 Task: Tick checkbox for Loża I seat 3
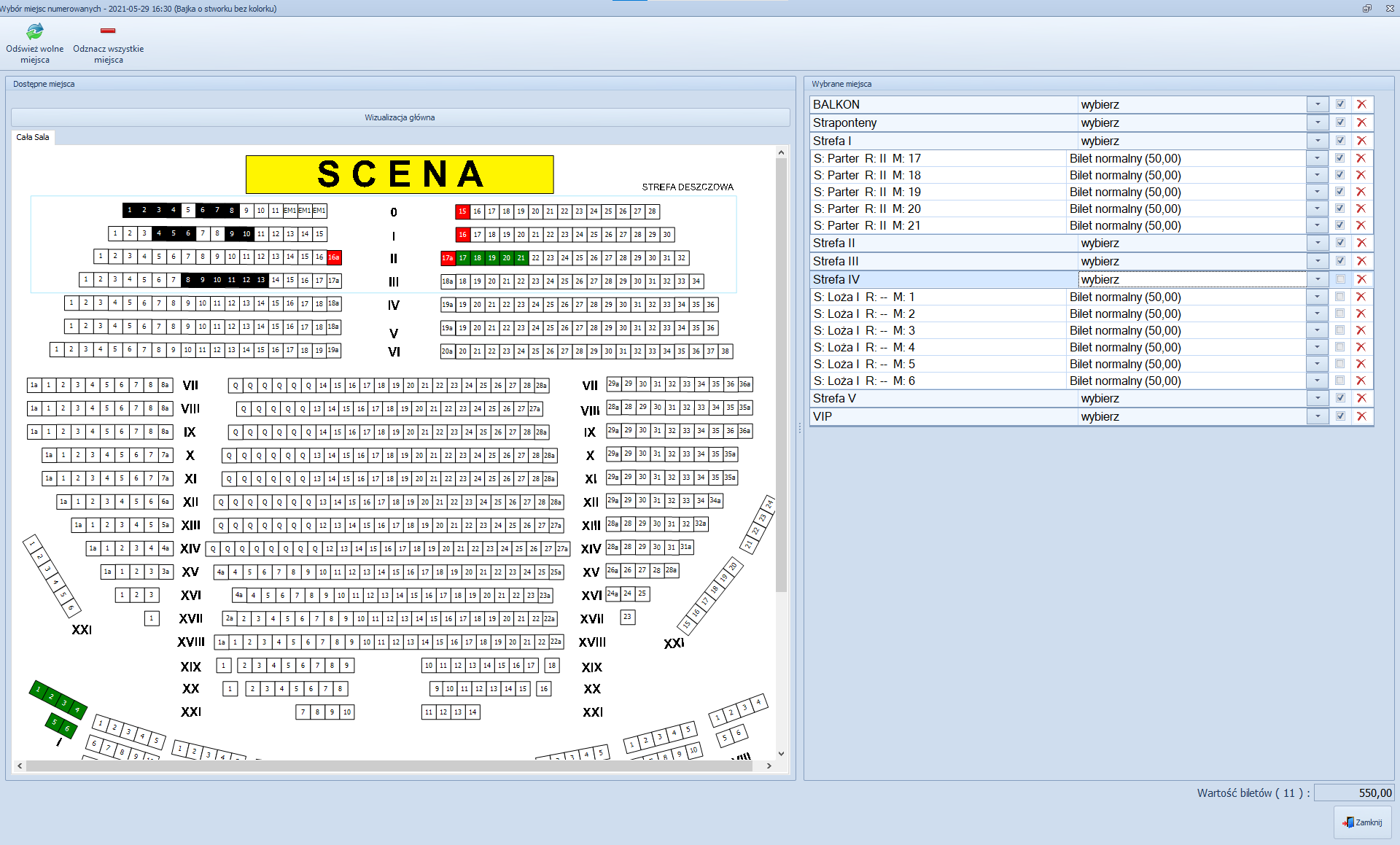[x=1340, y=330]
